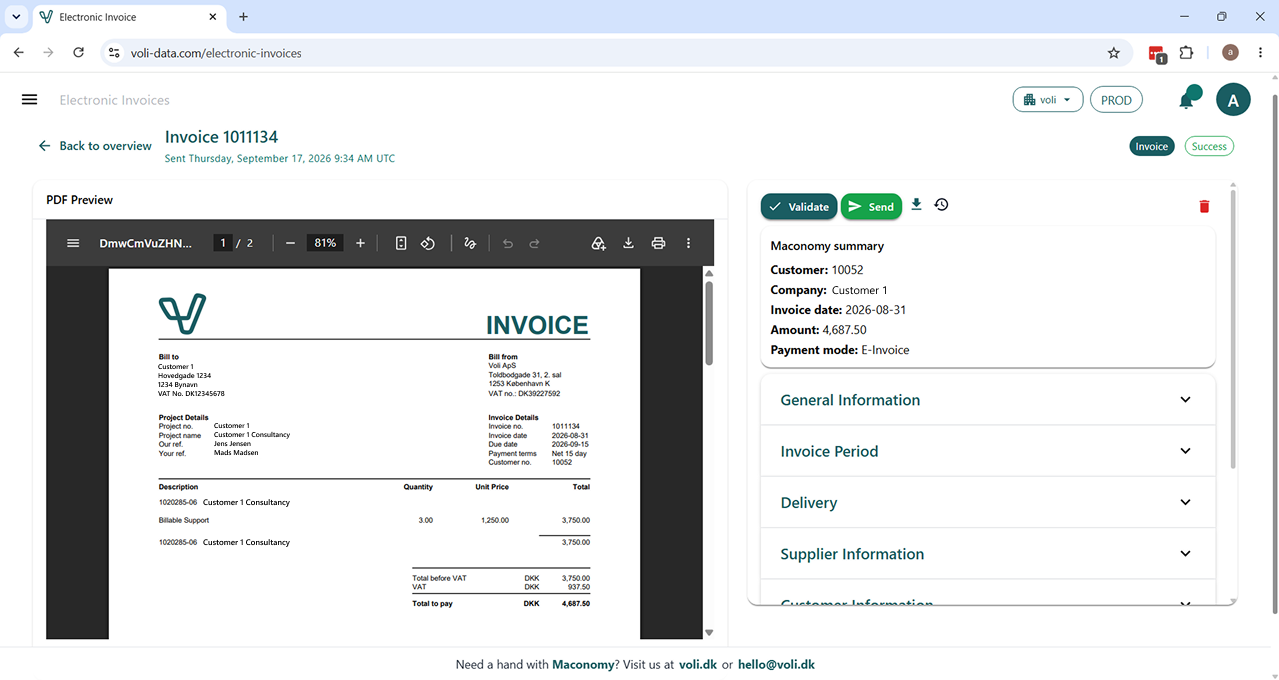The height and width of the screenshot is (680, 1279).
Task: Click Payment mode E-Invoice text
Action: [x=840, y=350]
